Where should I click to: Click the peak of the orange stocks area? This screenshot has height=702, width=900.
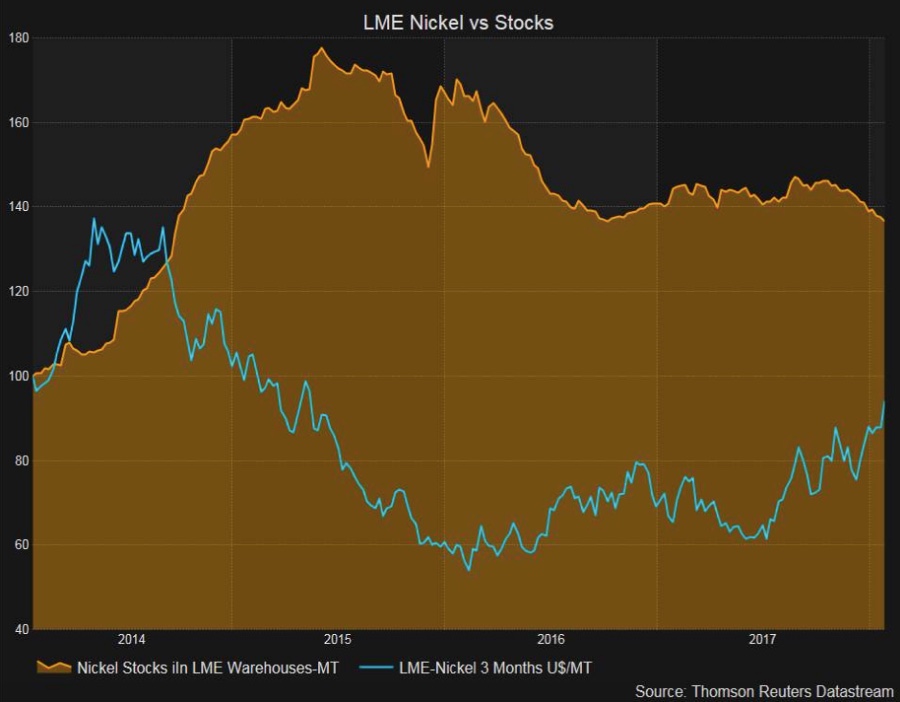point(321,50)
